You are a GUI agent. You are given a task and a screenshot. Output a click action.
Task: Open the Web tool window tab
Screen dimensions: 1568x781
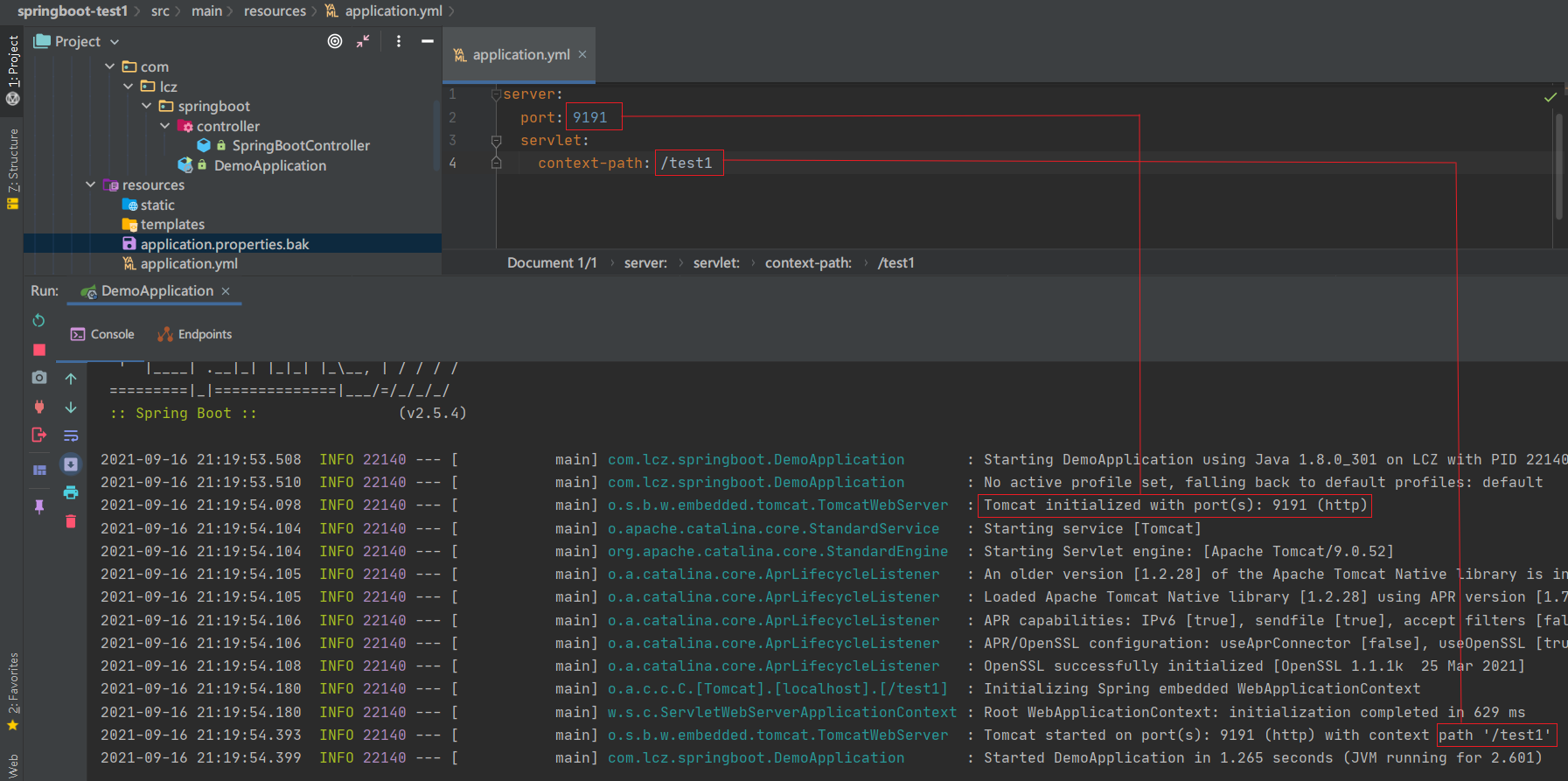click(x=12, y=766)
